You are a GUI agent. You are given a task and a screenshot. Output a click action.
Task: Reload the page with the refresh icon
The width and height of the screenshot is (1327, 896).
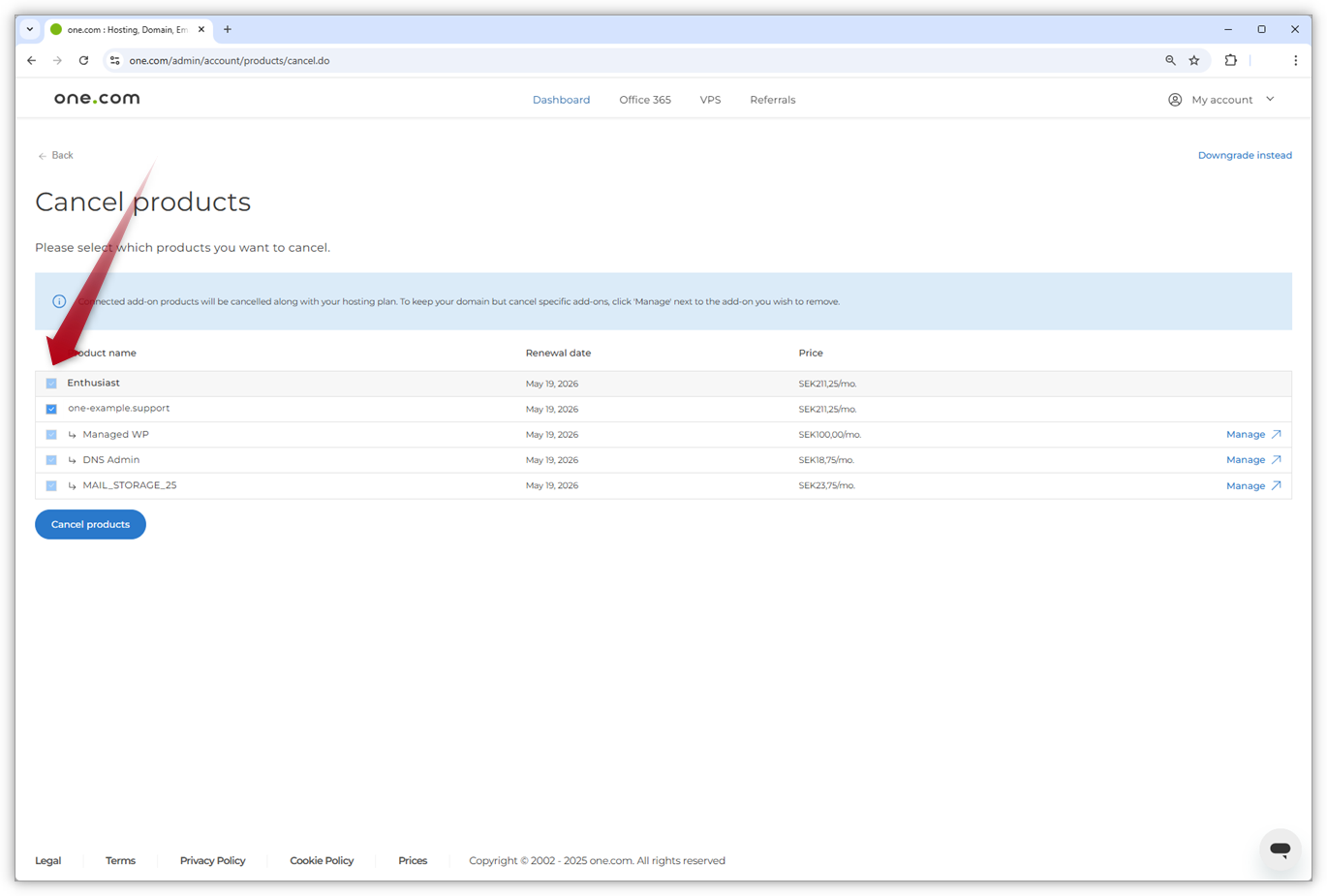[x=83, y=60]
